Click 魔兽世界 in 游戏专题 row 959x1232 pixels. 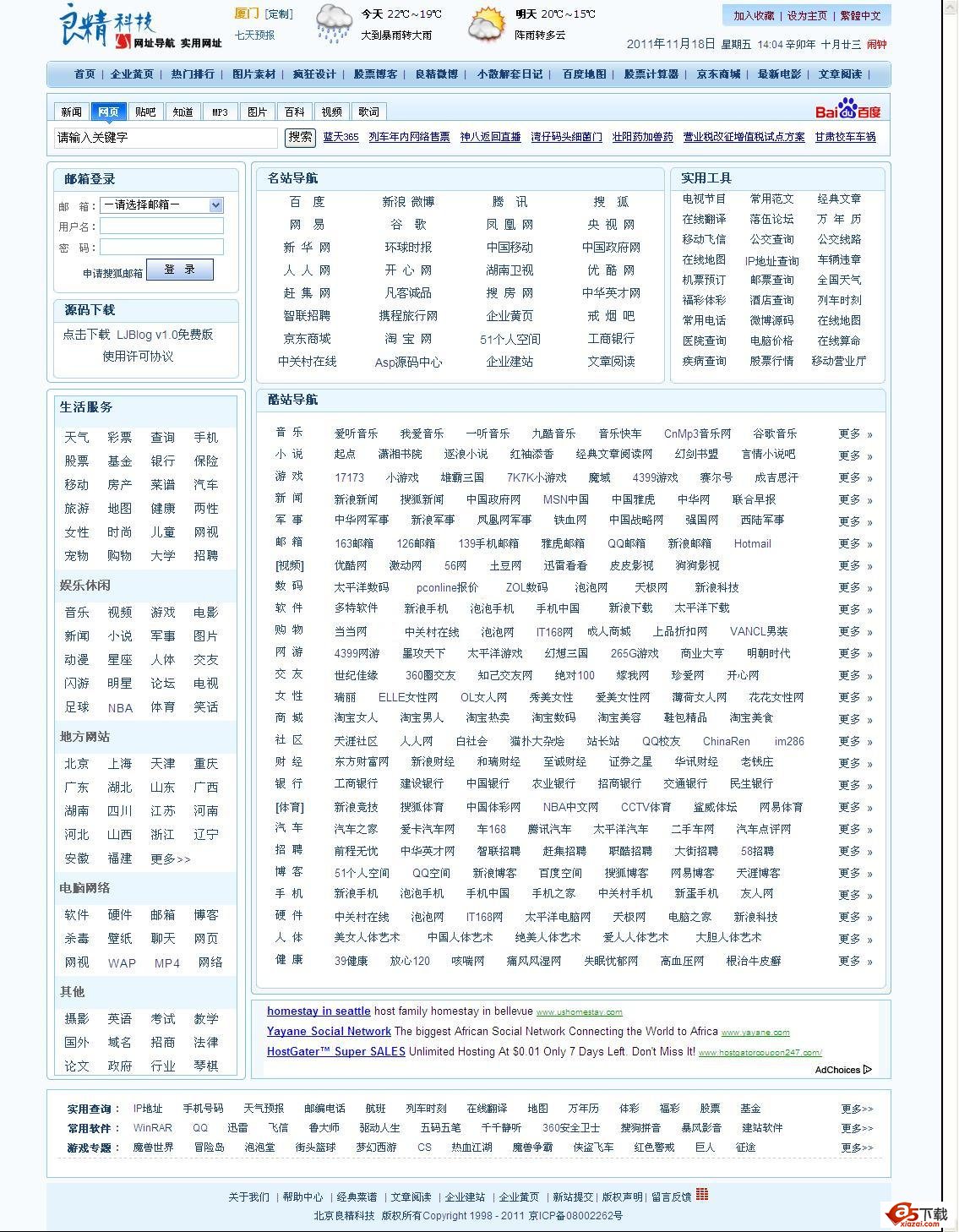click(153, 1148)
